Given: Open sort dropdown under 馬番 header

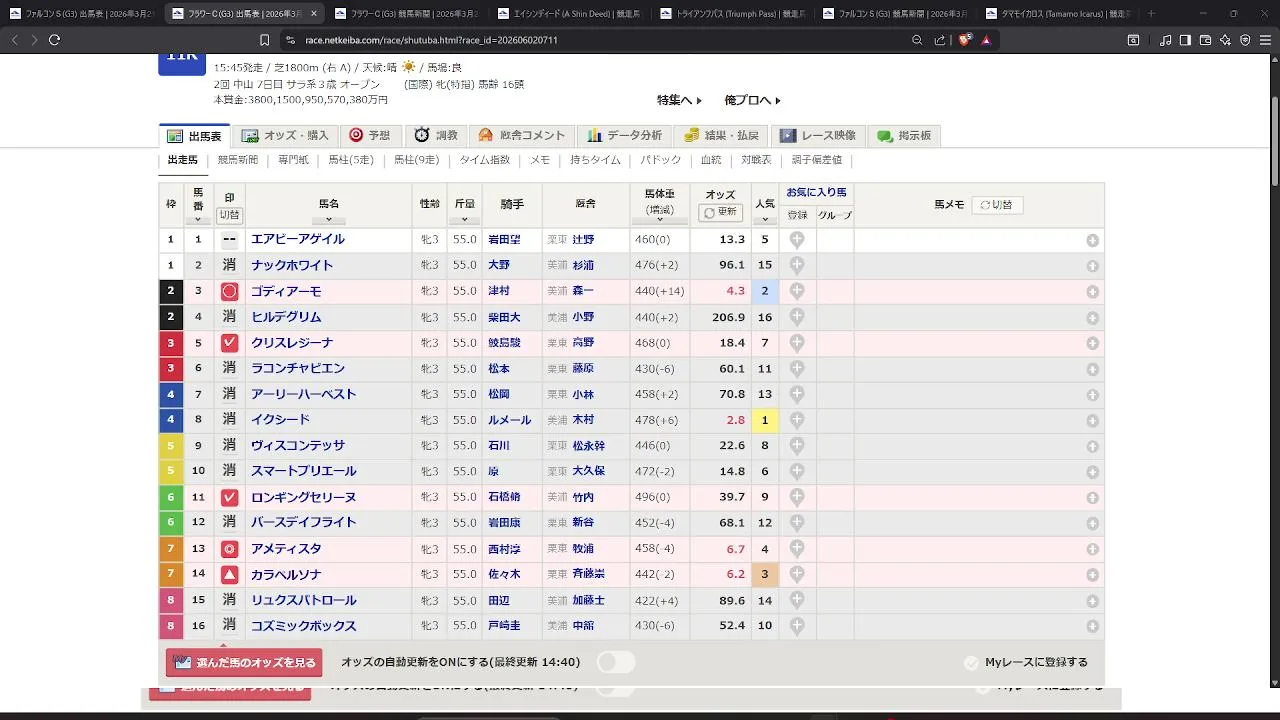Looking at the screenshot, I should click(x=198, y=220).
